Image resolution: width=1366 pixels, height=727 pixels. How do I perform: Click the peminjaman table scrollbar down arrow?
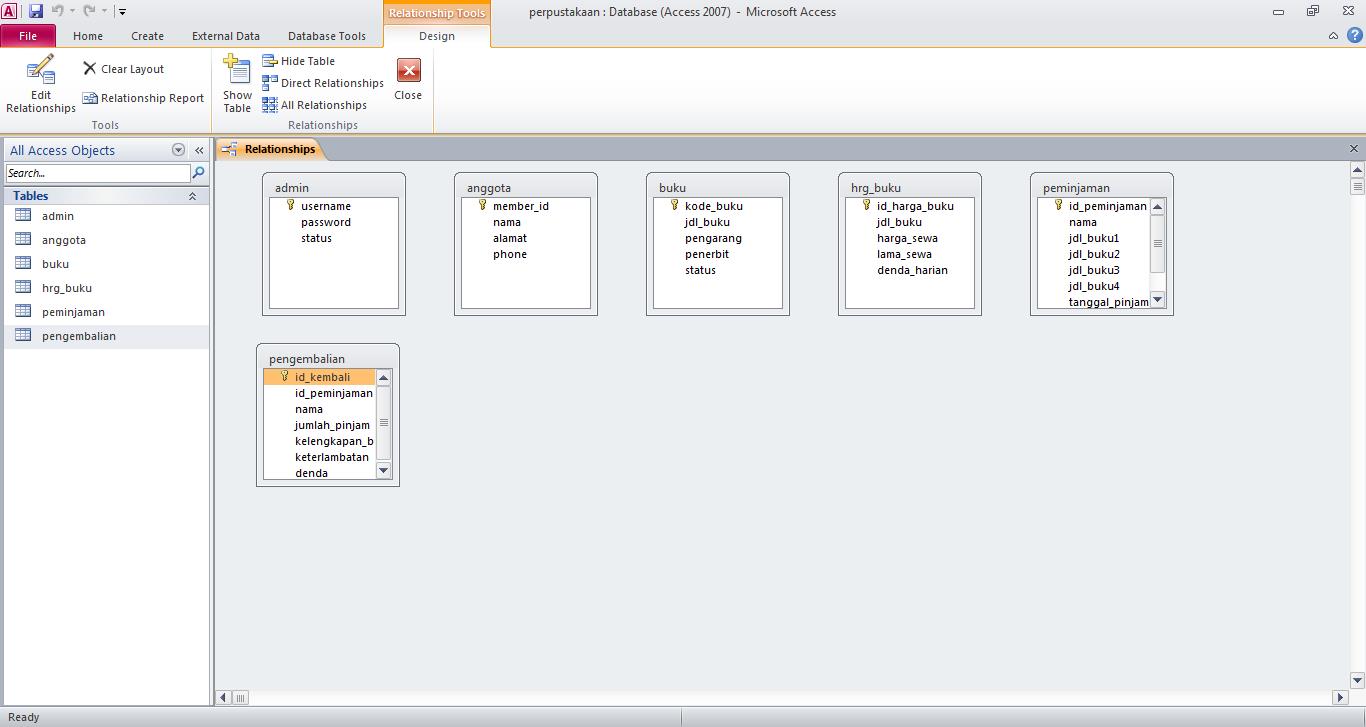pos(1158,300)
